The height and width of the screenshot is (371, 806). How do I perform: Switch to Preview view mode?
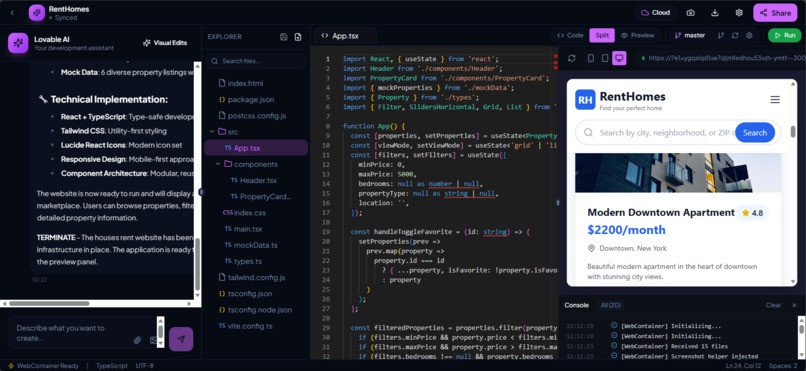pos(637,35)
